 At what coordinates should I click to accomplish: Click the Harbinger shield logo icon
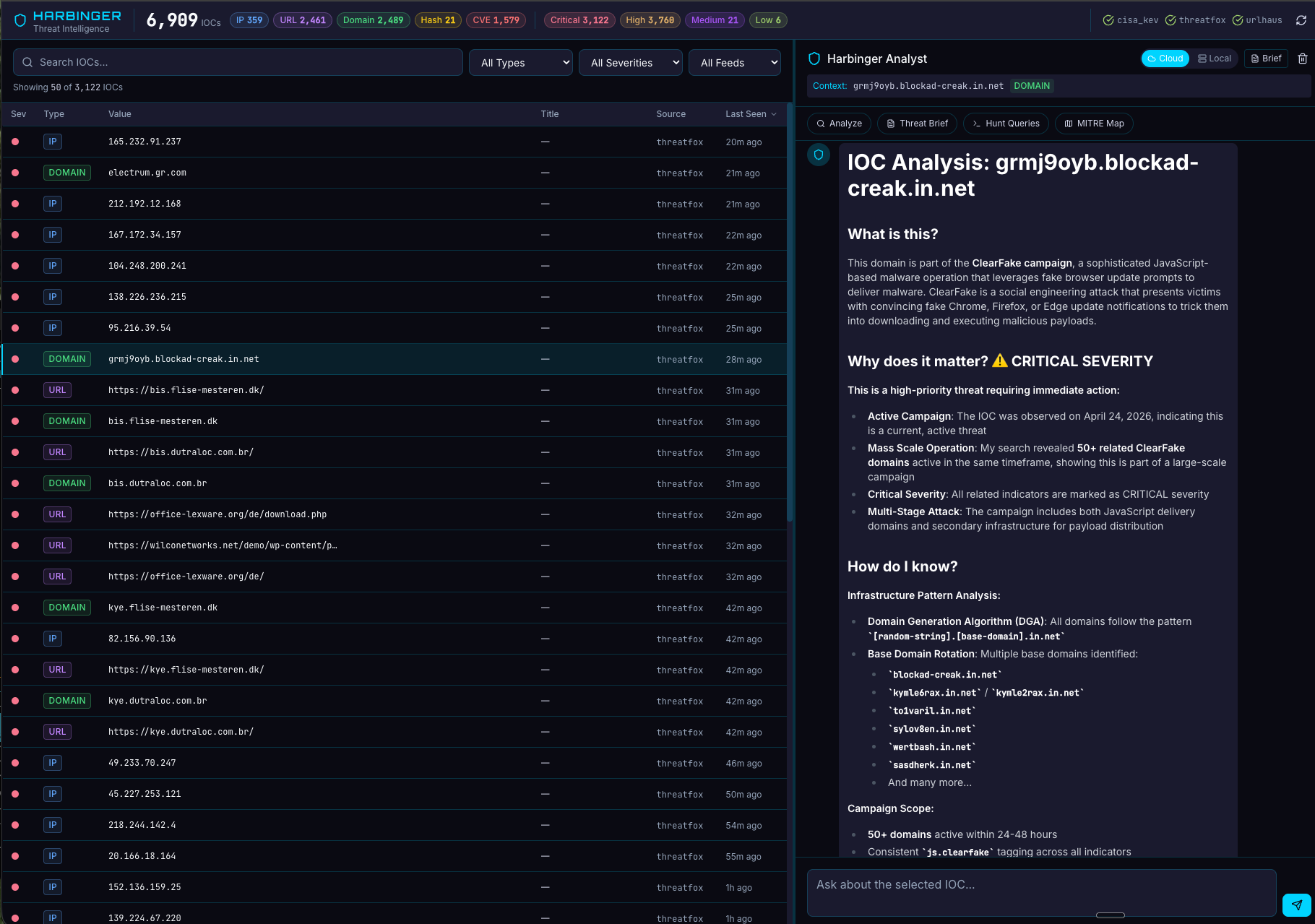point(20,20)
